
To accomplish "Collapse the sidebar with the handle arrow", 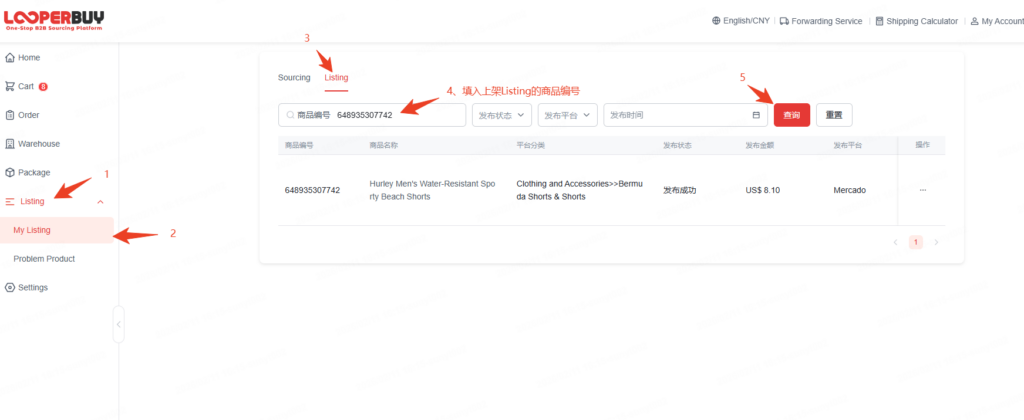I will click(x=118, y=324).
